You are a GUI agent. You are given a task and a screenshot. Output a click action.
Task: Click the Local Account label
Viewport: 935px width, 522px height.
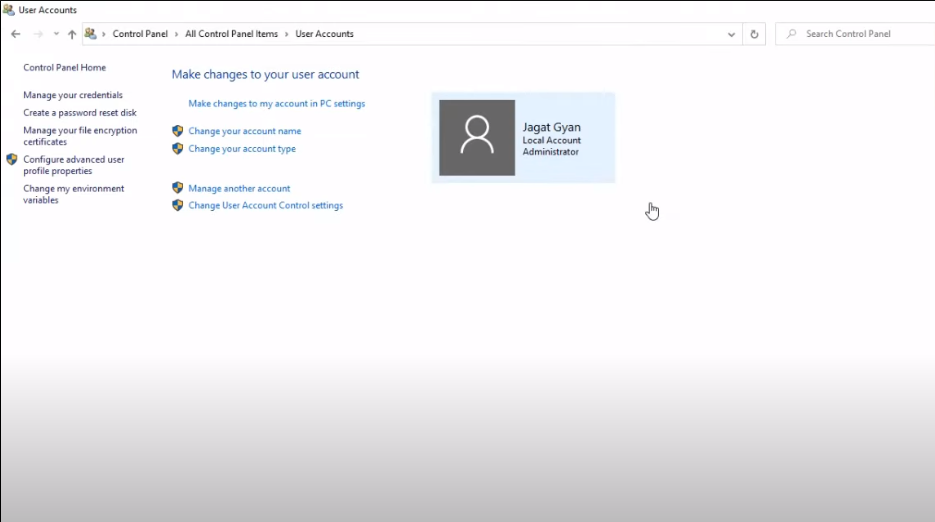552,140
